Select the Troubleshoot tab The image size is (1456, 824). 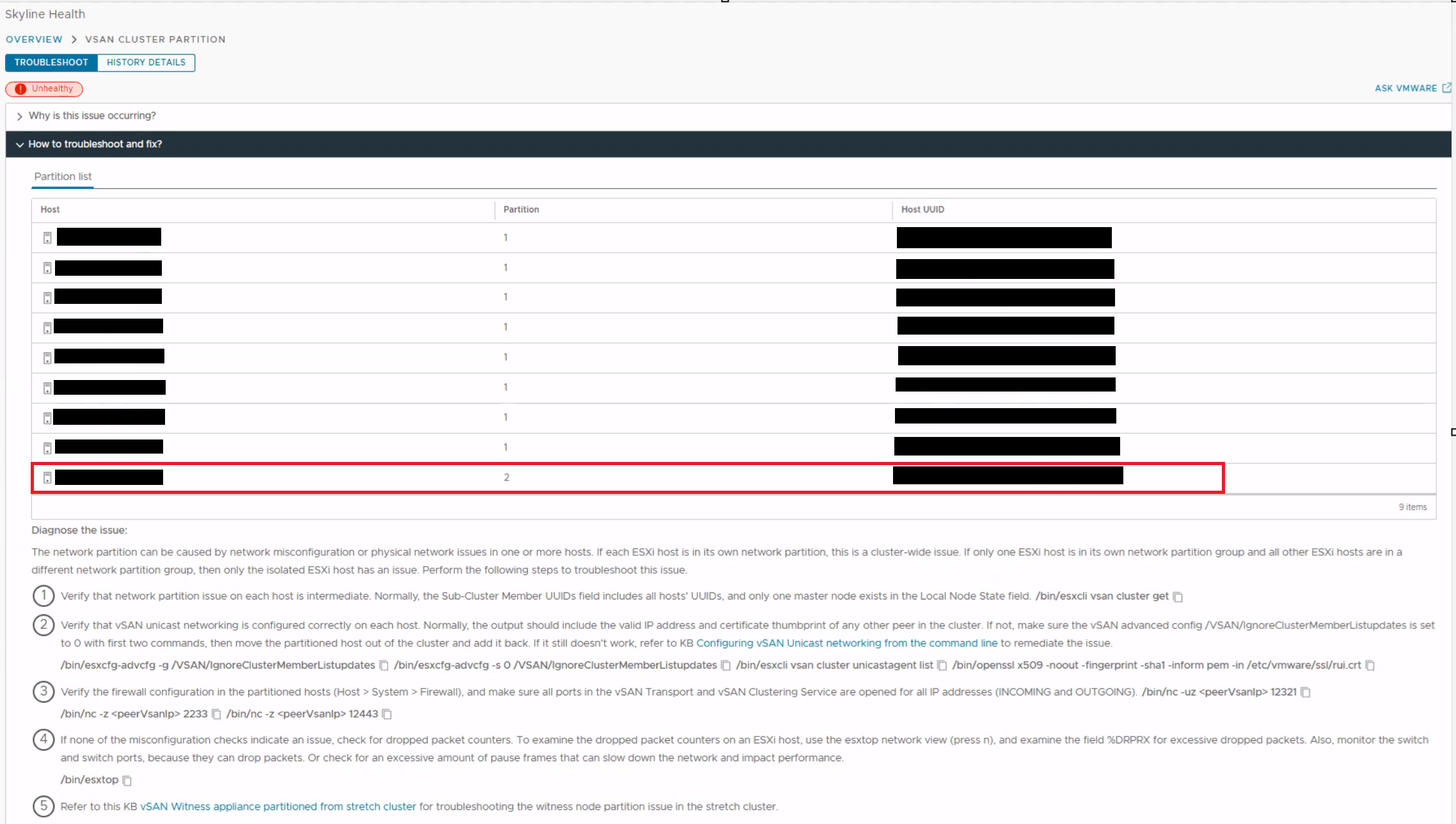pos(51,63)
